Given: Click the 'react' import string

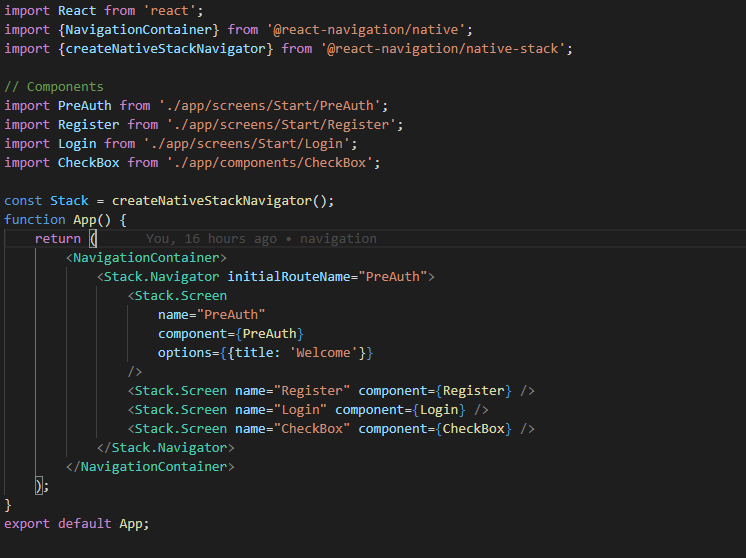Looking at the screenshot, I should [170, 10].
